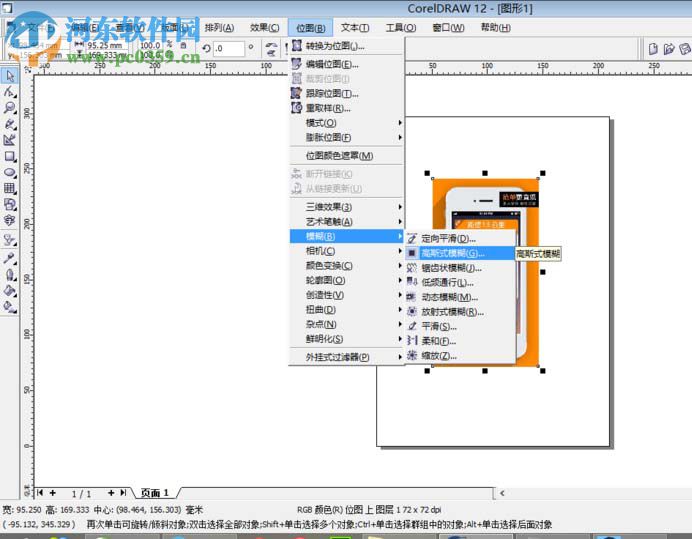Choose 缩放(Z) zoom blur option
Screen dimensions: 692x539
click(460, 355)
